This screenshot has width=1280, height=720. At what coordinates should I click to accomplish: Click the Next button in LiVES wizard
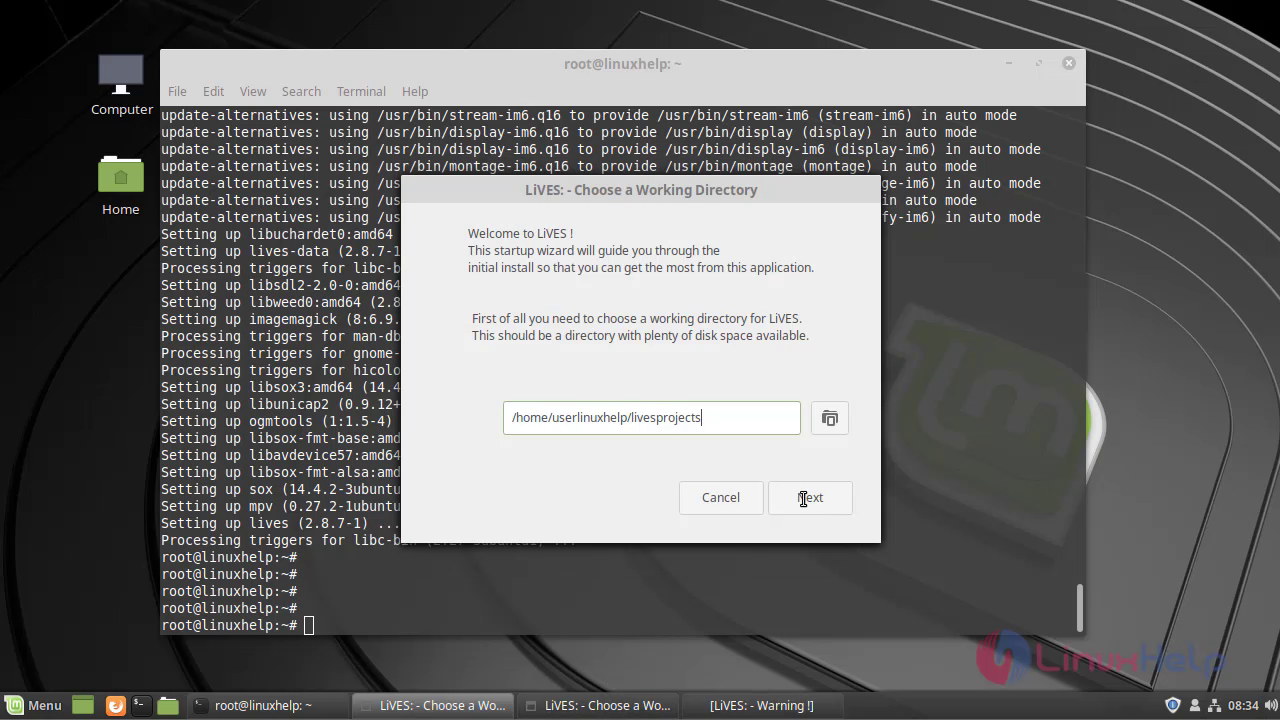tap(810, 498)
